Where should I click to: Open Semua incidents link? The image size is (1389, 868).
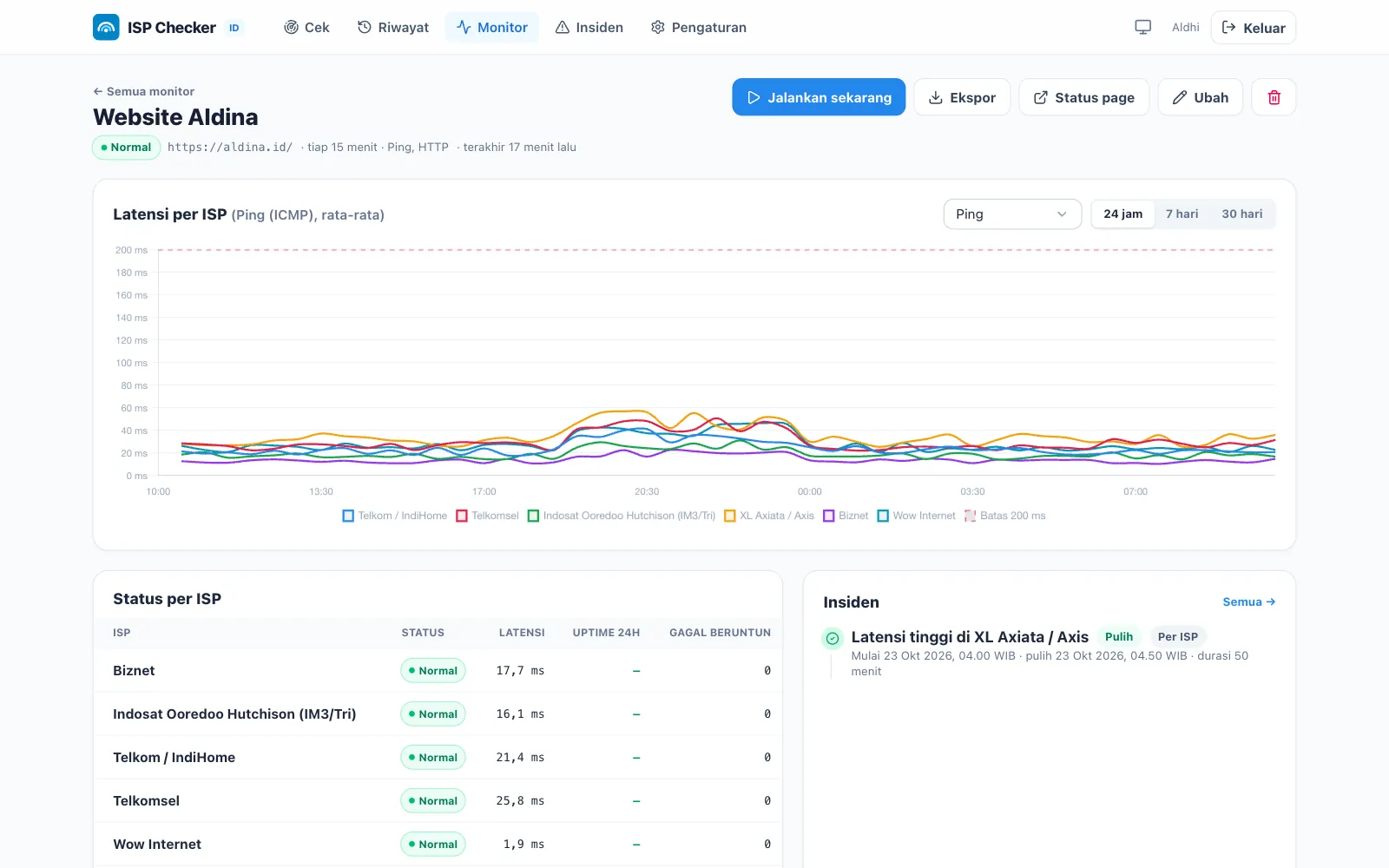1248,602
